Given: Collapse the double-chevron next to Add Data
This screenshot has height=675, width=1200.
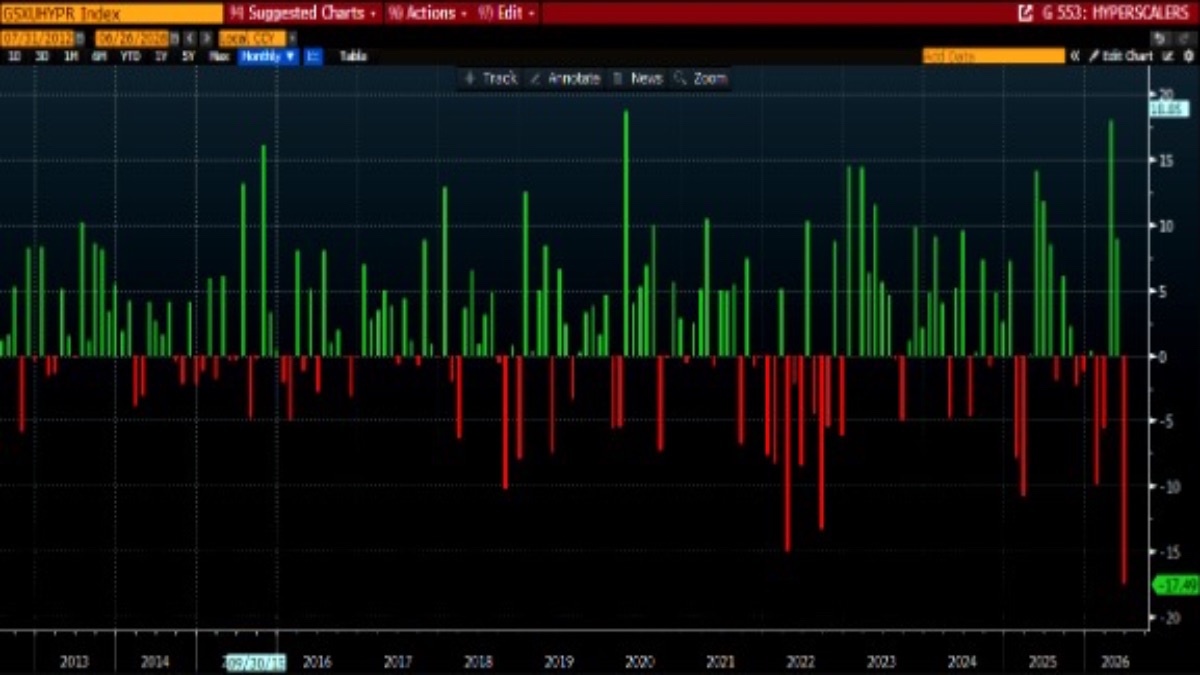Looking at the screenshot, I should point(1075,57).
